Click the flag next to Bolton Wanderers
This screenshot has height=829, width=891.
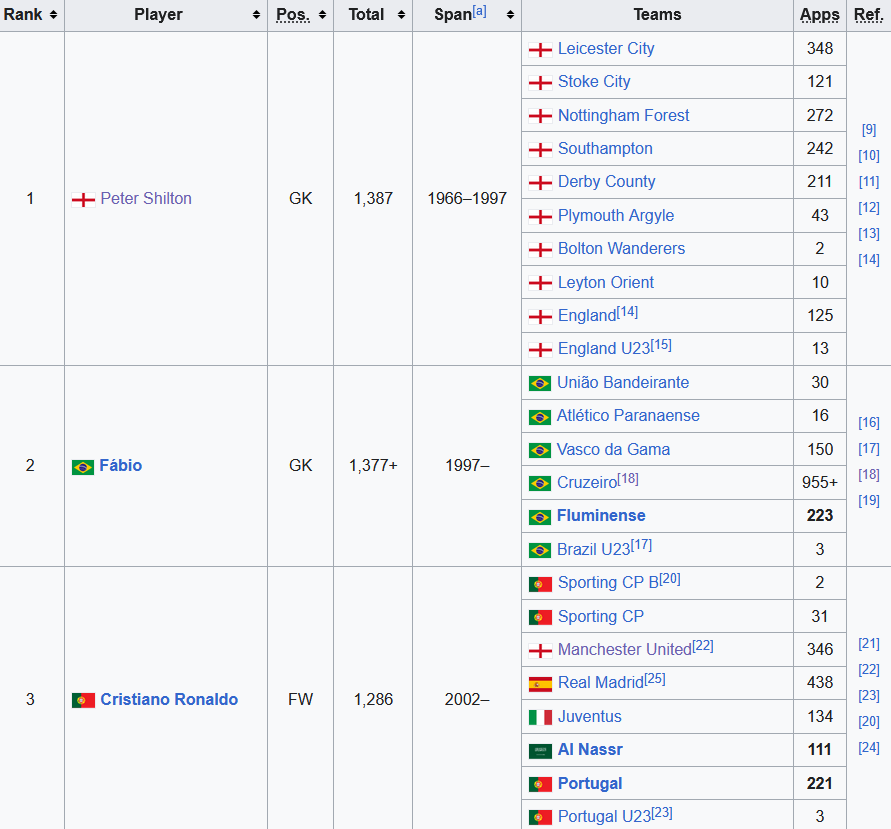coord(540,249)
